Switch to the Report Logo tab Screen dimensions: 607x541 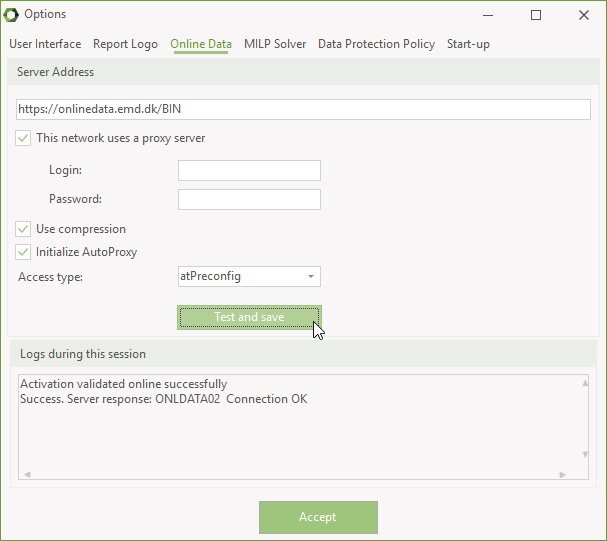click(x=125, y=44)
